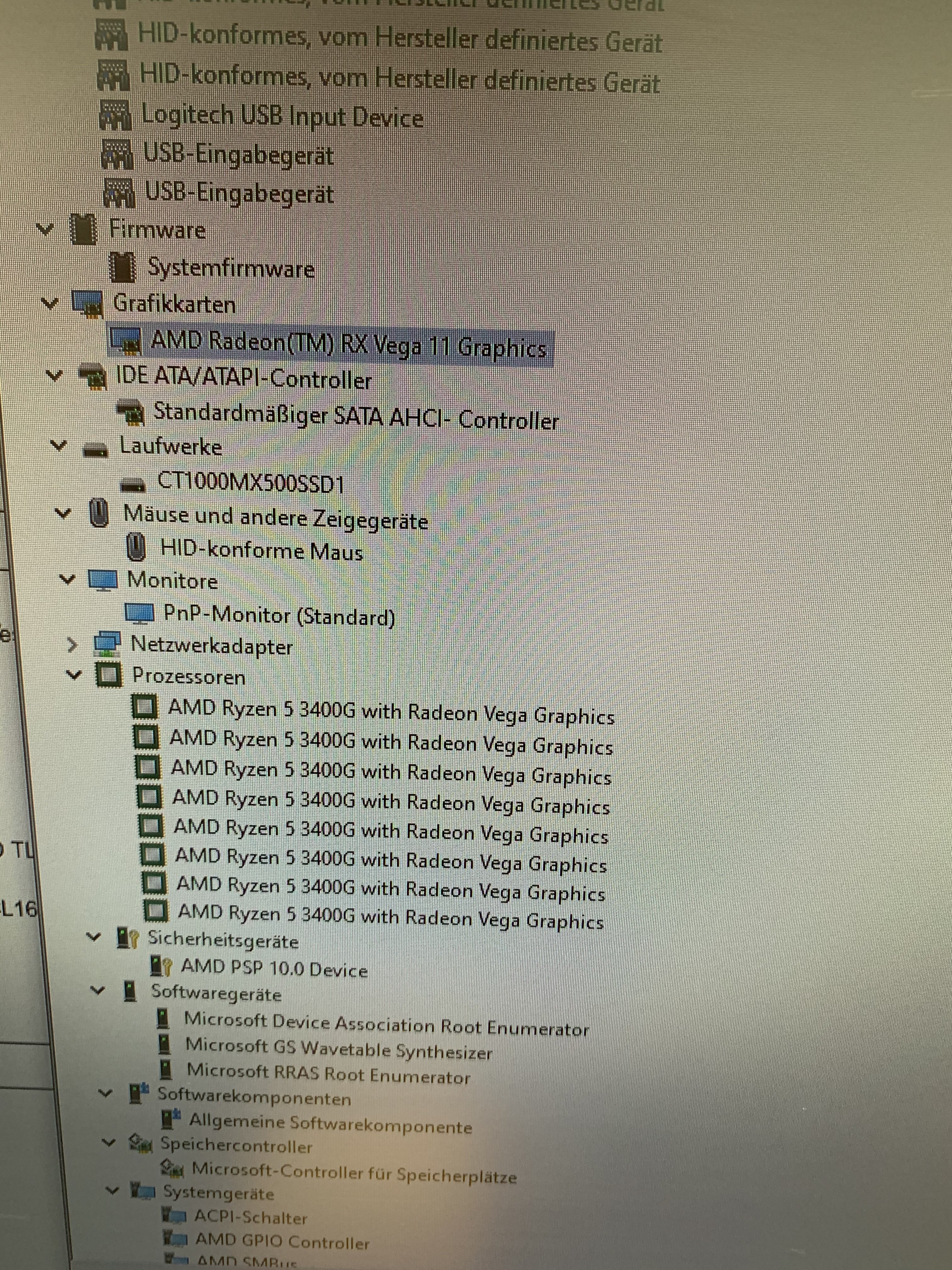
Task: Collapse the Firmware category
Action: (45, 229)
